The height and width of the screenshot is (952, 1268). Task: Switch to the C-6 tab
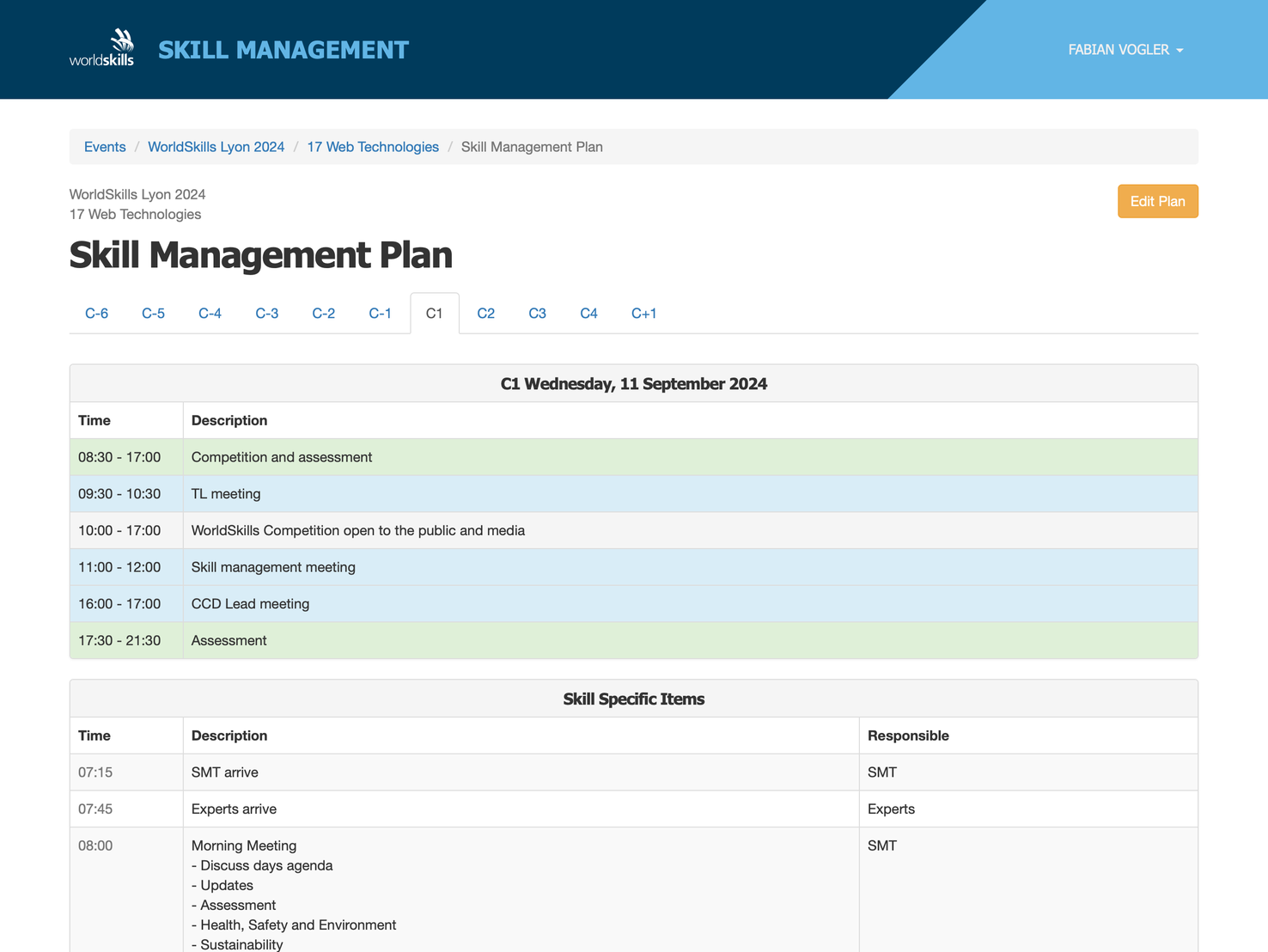96,313
